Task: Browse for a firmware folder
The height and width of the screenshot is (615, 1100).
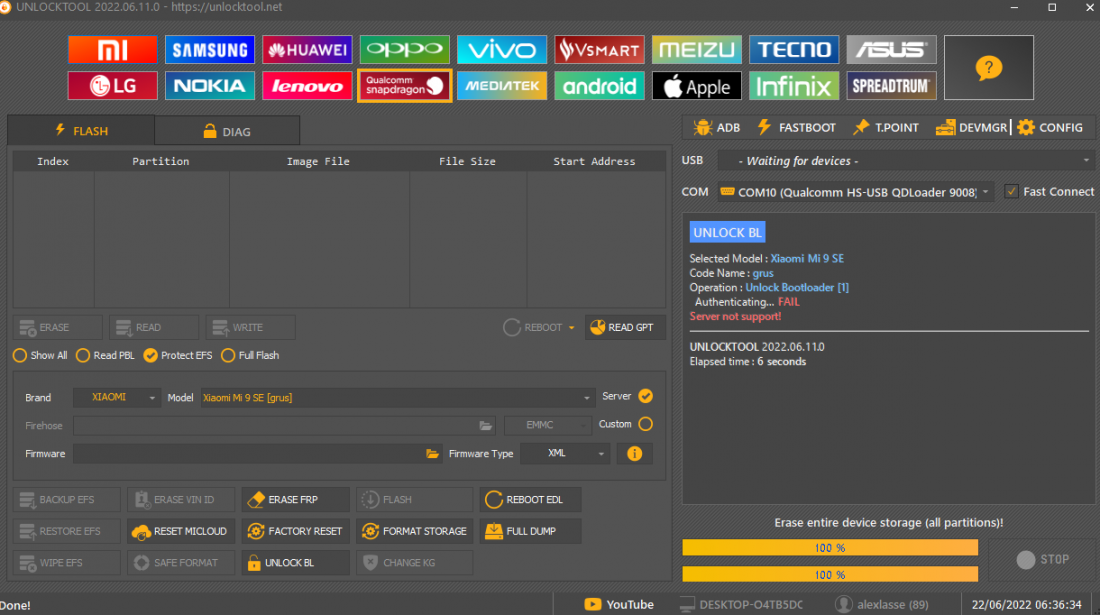Action: pyautogui.click(x=432, y=454)
